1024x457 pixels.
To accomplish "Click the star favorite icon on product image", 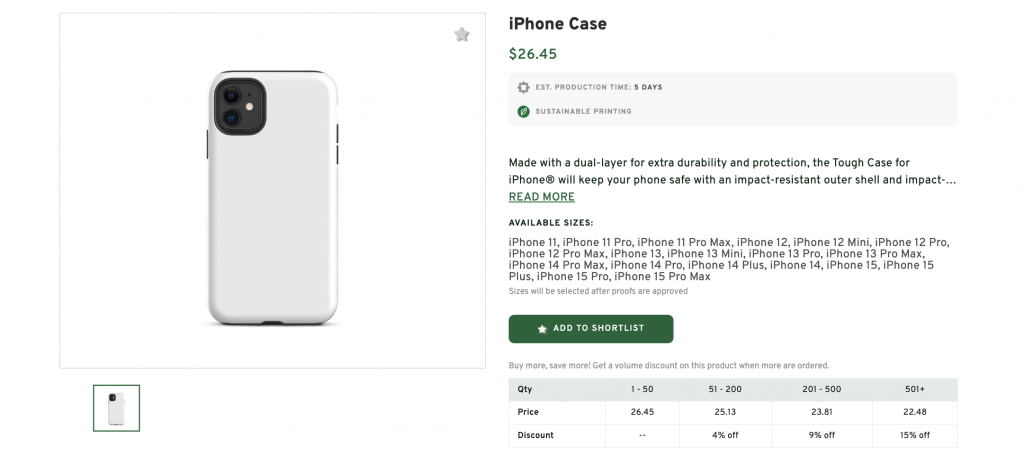I will 461,35.
